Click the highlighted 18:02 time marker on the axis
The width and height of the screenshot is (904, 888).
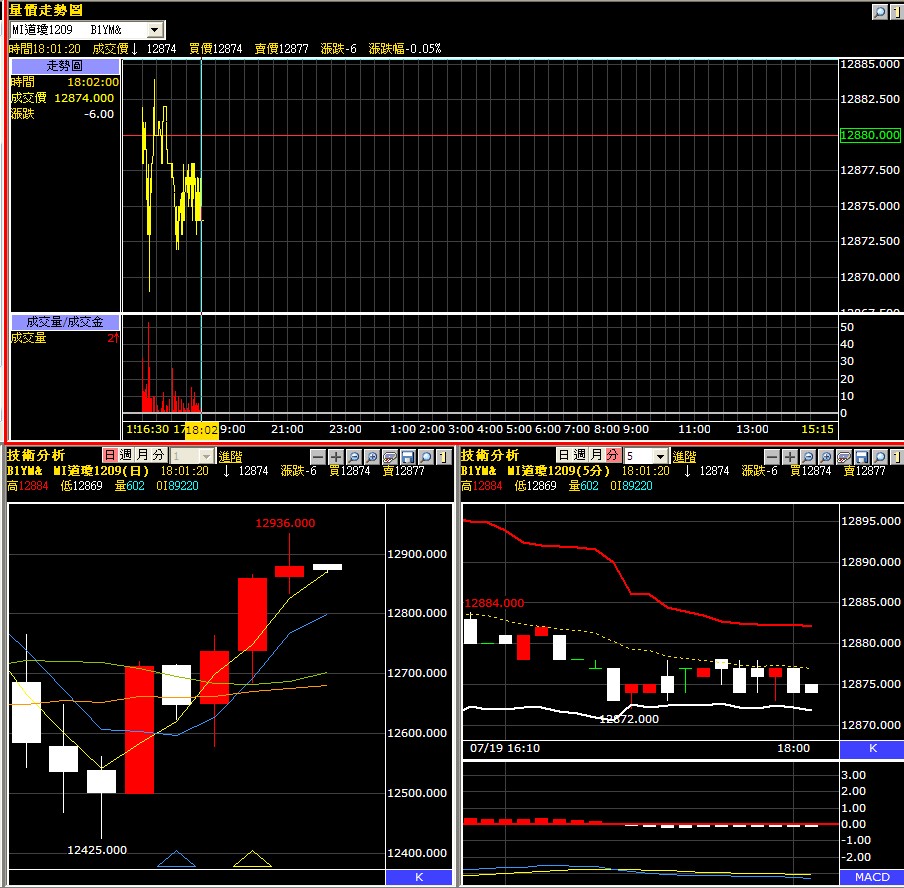(x=202, y=430)
